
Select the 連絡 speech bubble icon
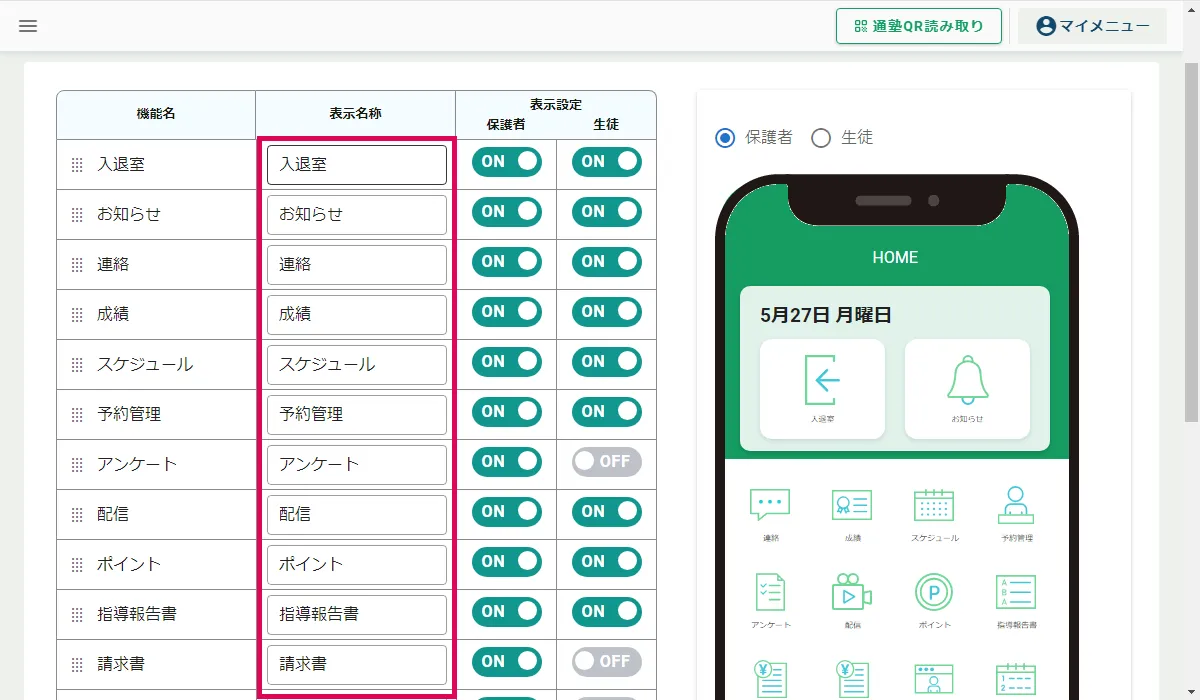tap(770, 505)
